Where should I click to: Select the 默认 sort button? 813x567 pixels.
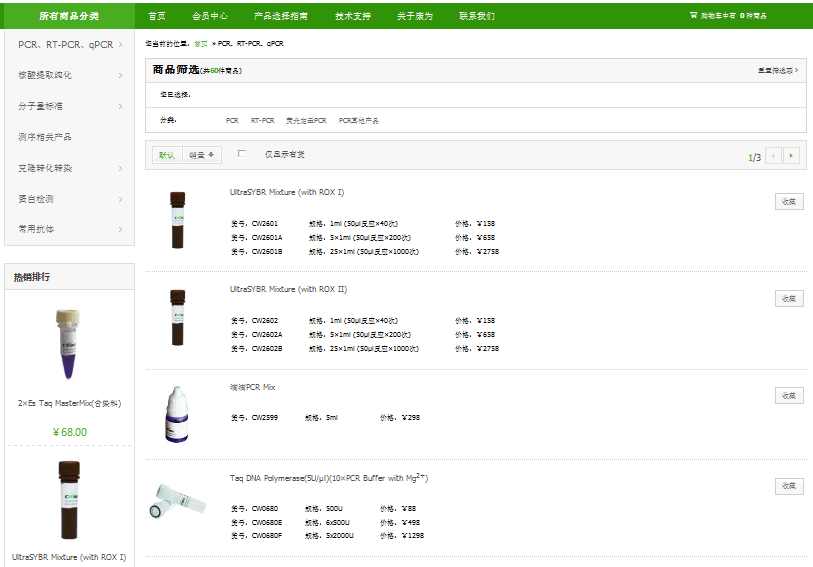click(167, 155)
